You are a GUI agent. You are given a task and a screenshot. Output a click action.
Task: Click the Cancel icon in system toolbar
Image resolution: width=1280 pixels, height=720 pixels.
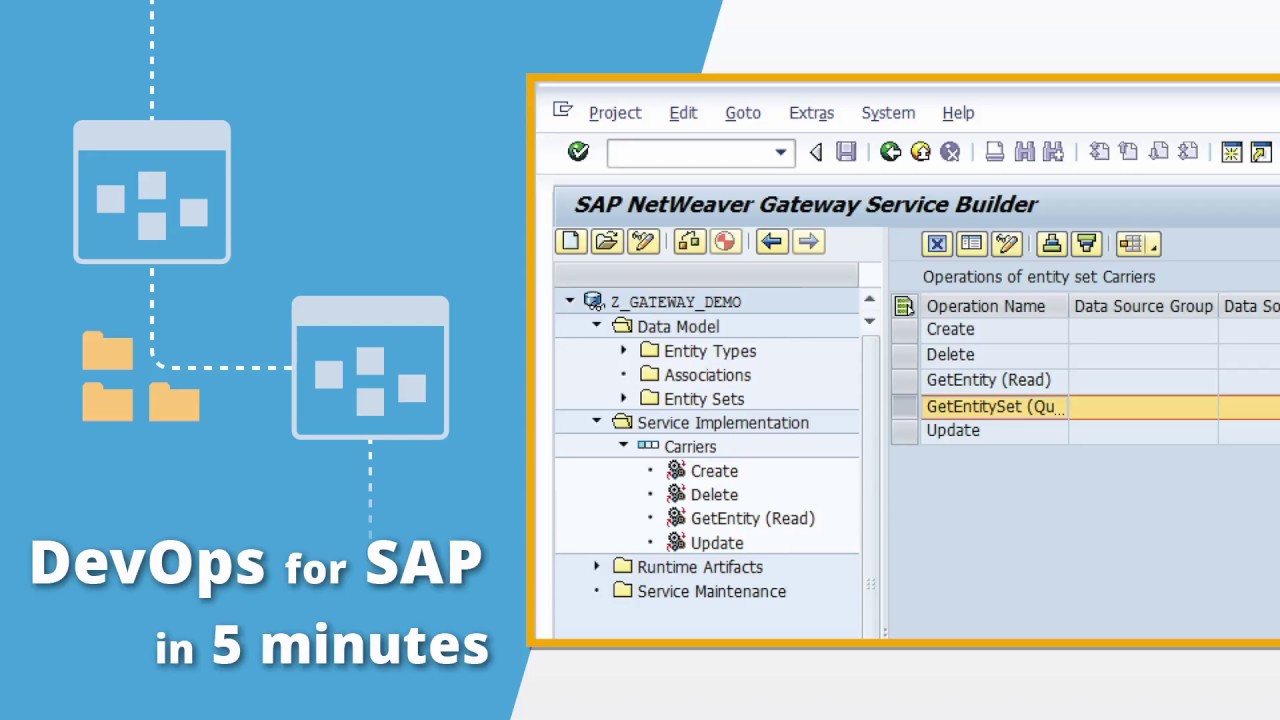tap(950, 152)
